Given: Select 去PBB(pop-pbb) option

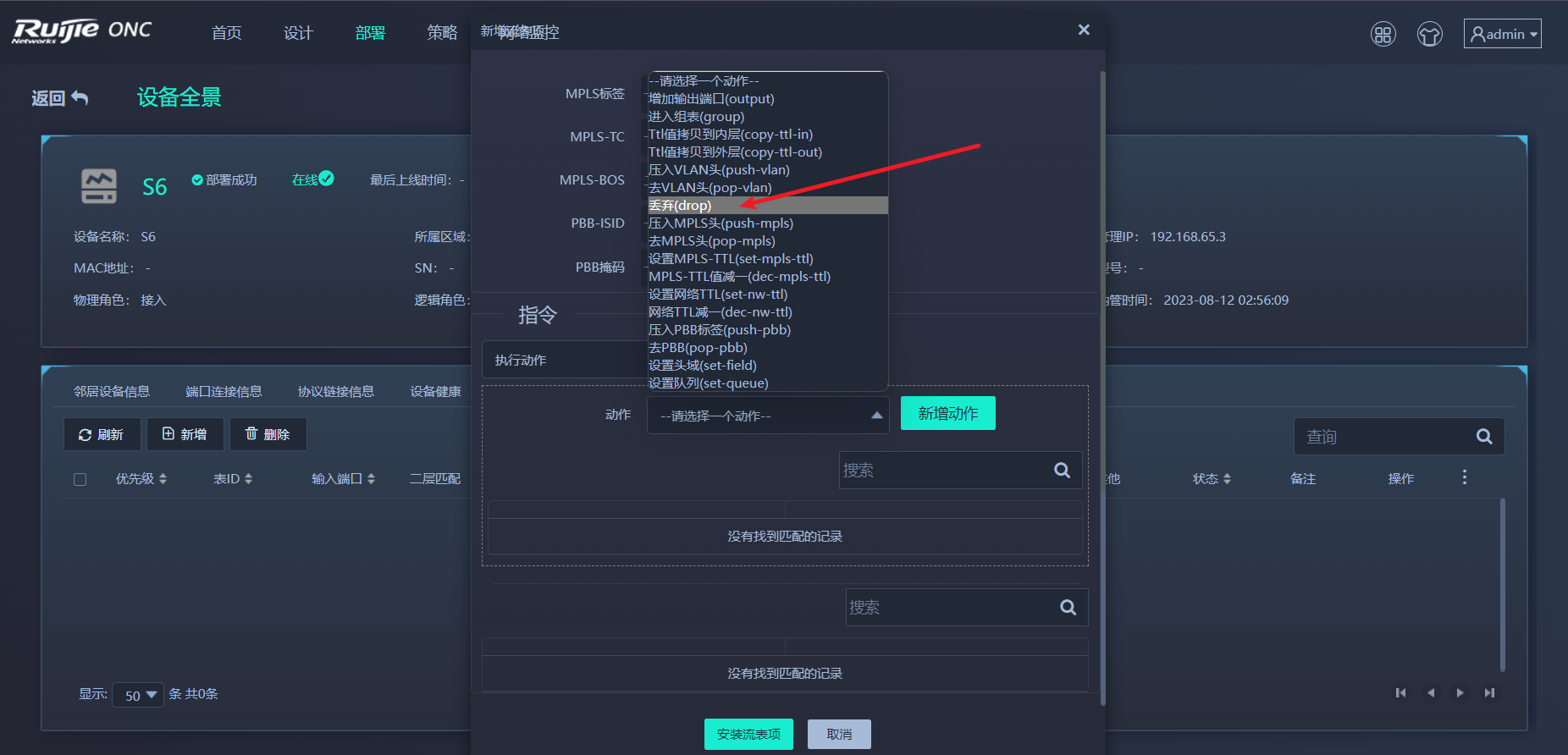Looking at the screenshot, I should [x=768, y=348].
